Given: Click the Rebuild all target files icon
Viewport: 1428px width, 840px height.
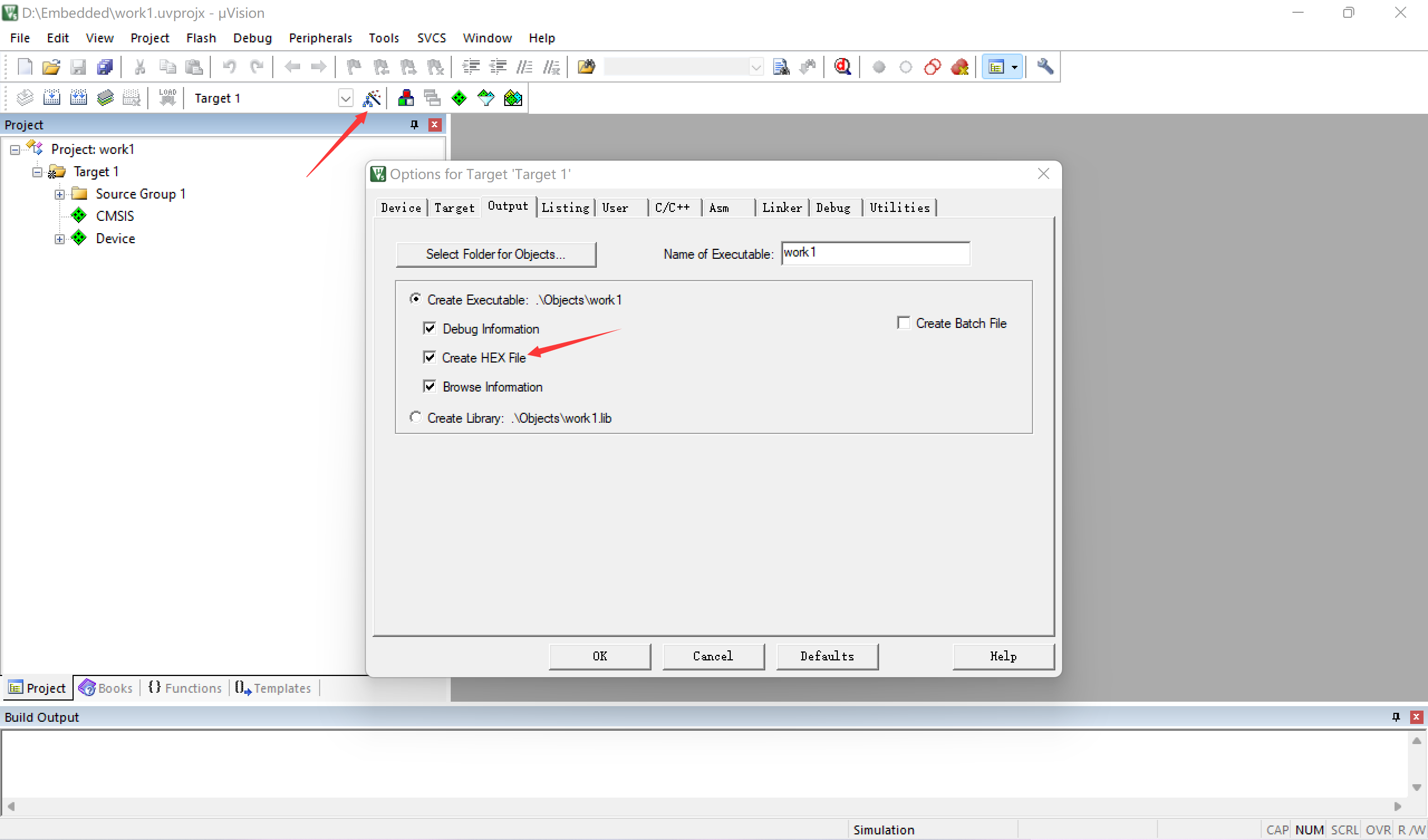Looking at the screenshot, I should coord(79,98).
